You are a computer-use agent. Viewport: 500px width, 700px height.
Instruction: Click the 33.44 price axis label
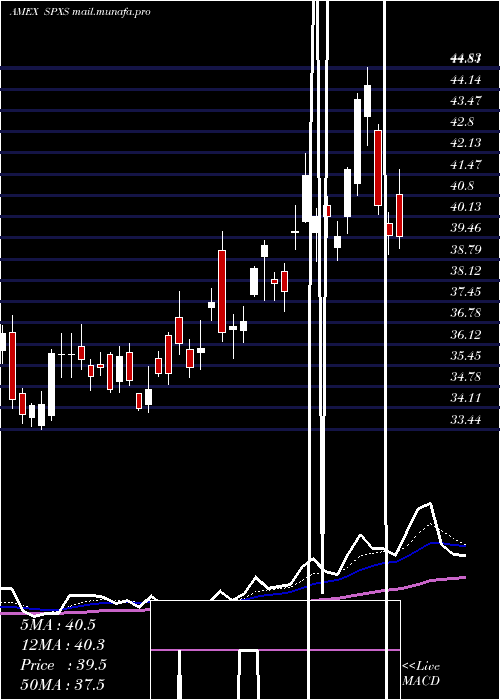tap(466, 419)
